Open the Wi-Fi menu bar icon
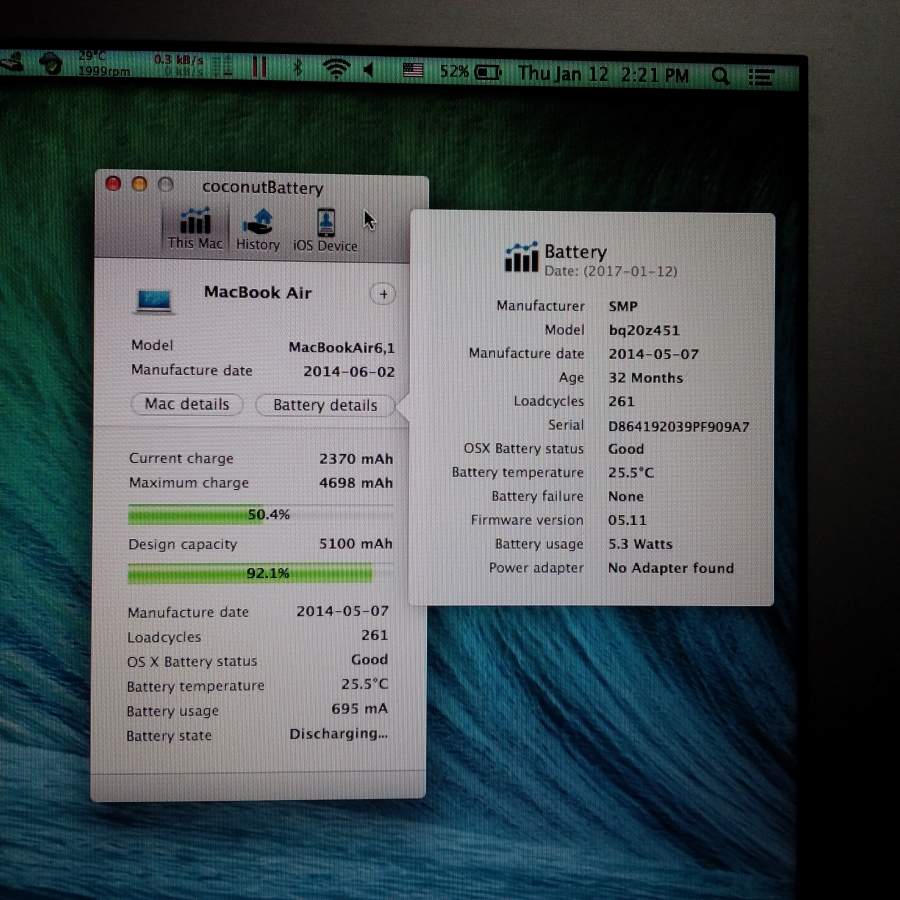Image resolution: width=900 pixels, height=900 pixels. (x=336, y=69)
